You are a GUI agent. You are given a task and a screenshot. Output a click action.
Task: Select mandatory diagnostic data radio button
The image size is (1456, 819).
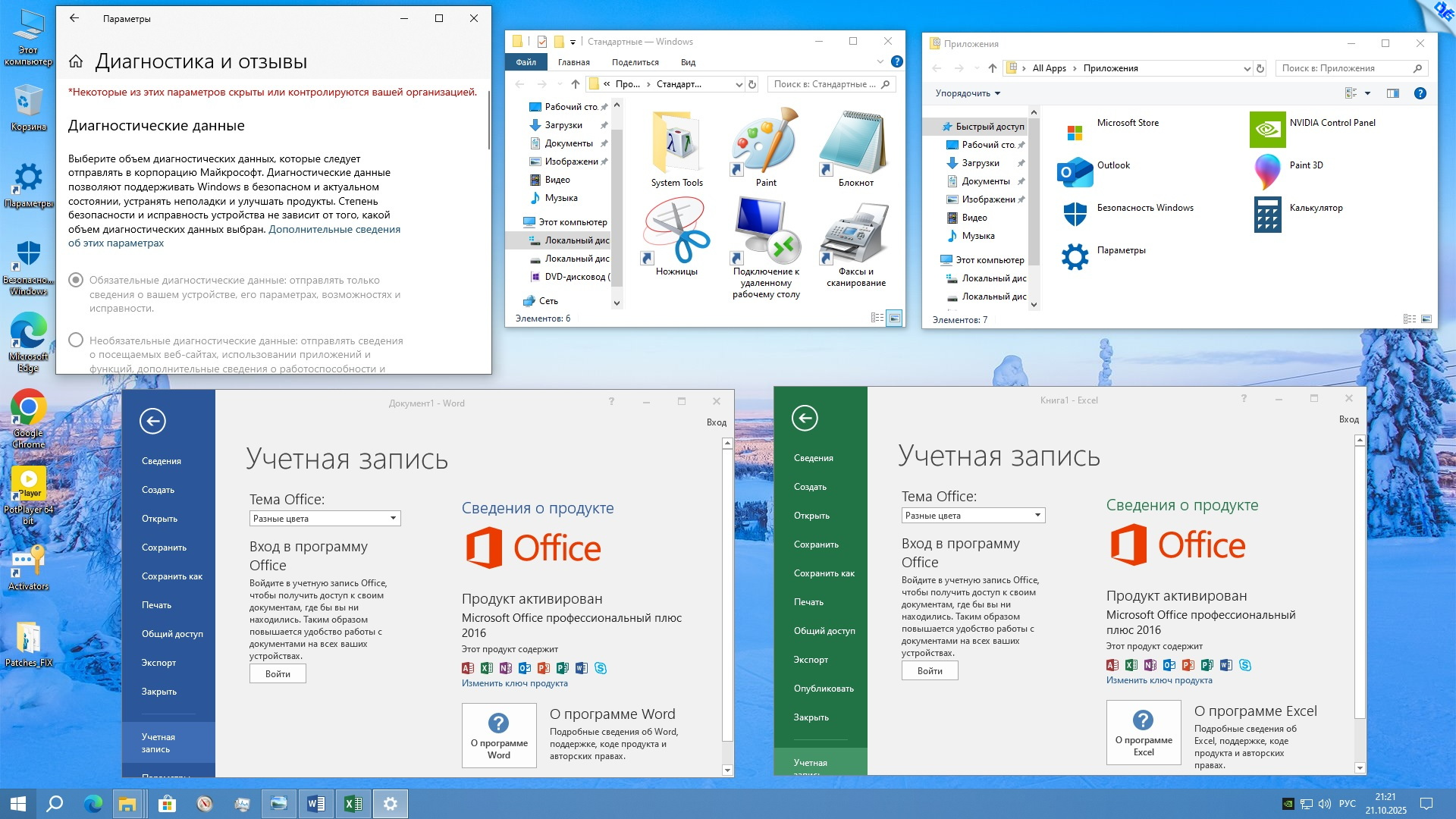click(x=76, y=281)
